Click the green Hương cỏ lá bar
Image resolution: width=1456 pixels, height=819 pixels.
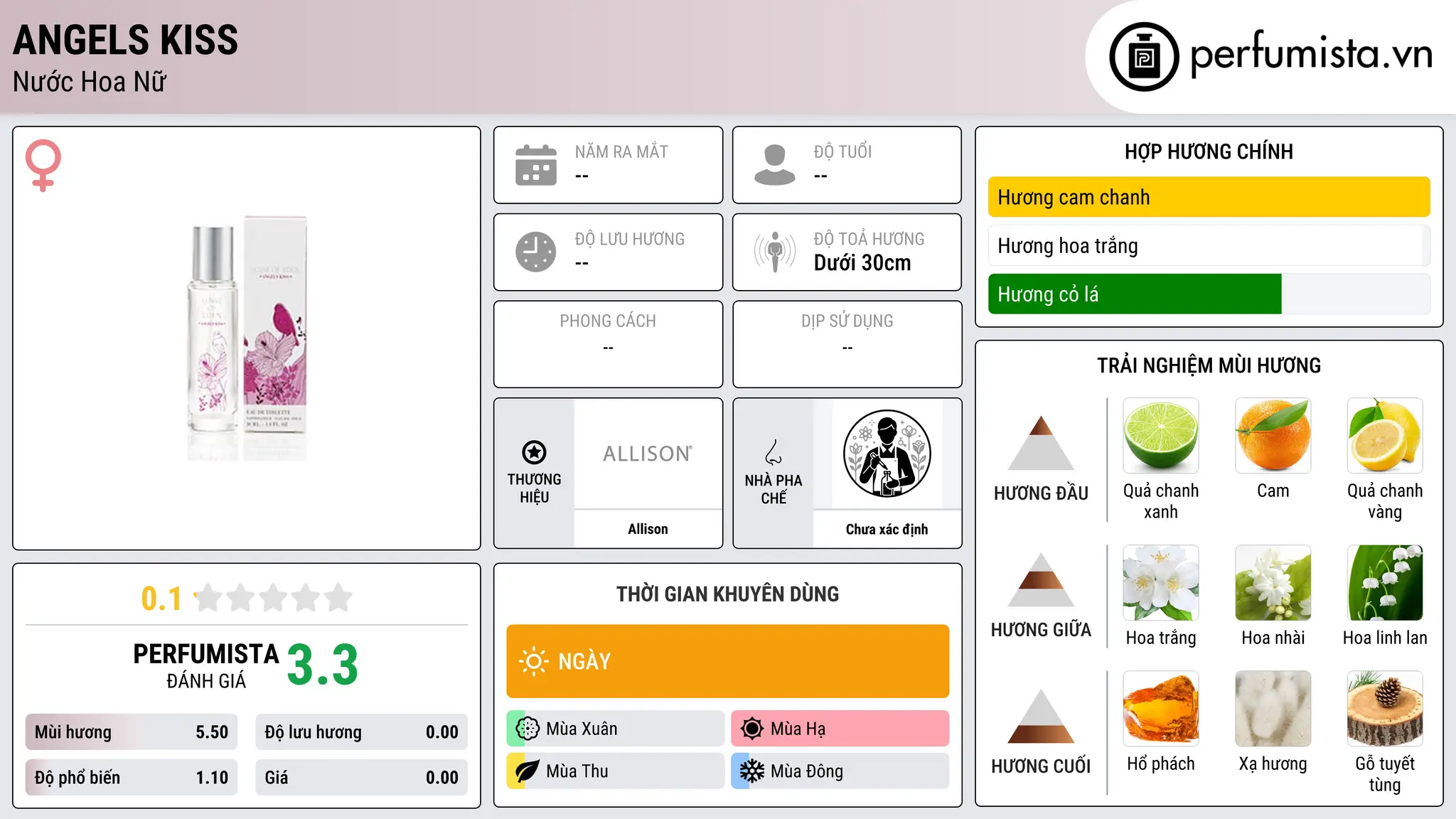pyautogui.click(x=1209, y=294)
